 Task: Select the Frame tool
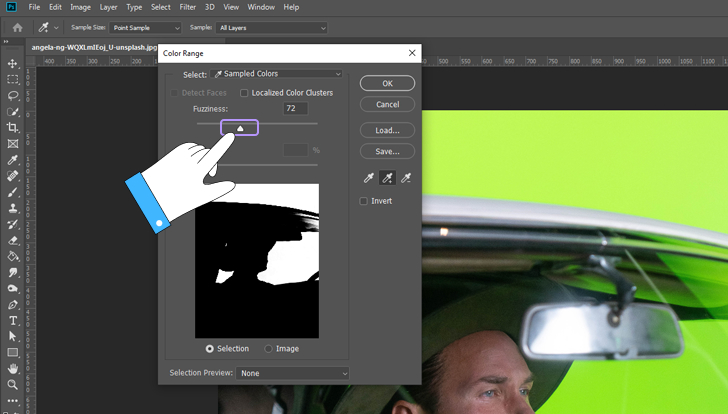click(x=13, y=144)
